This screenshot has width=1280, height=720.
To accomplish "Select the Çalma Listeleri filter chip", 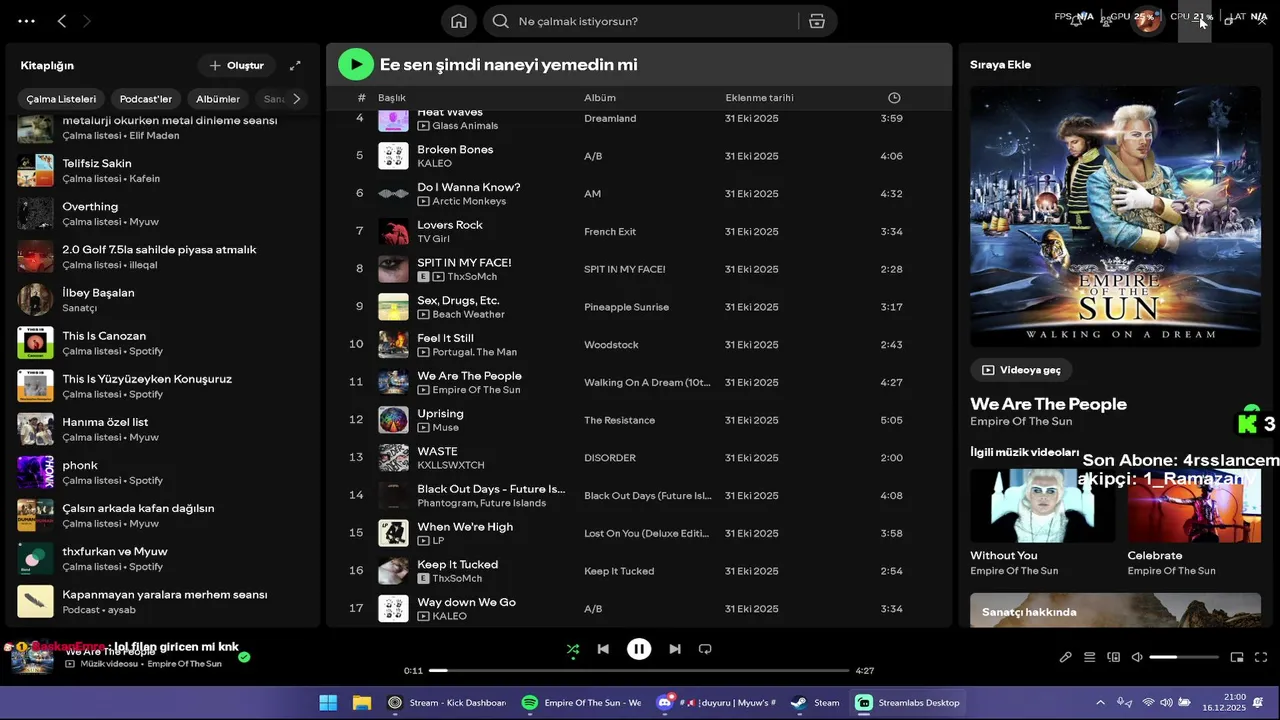I will [x=61, y=99].
